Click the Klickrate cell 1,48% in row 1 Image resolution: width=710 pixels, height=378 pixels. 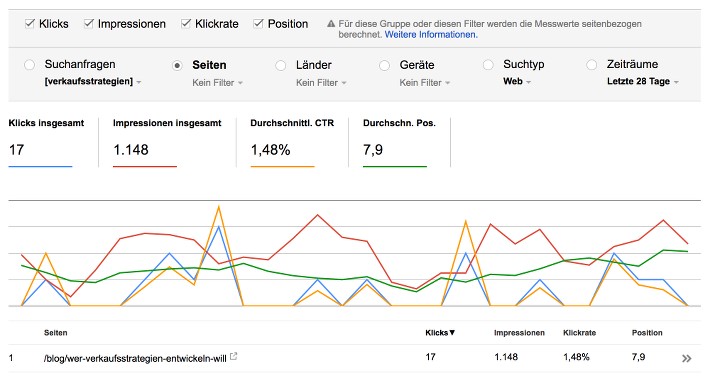(x=576, y=357)
